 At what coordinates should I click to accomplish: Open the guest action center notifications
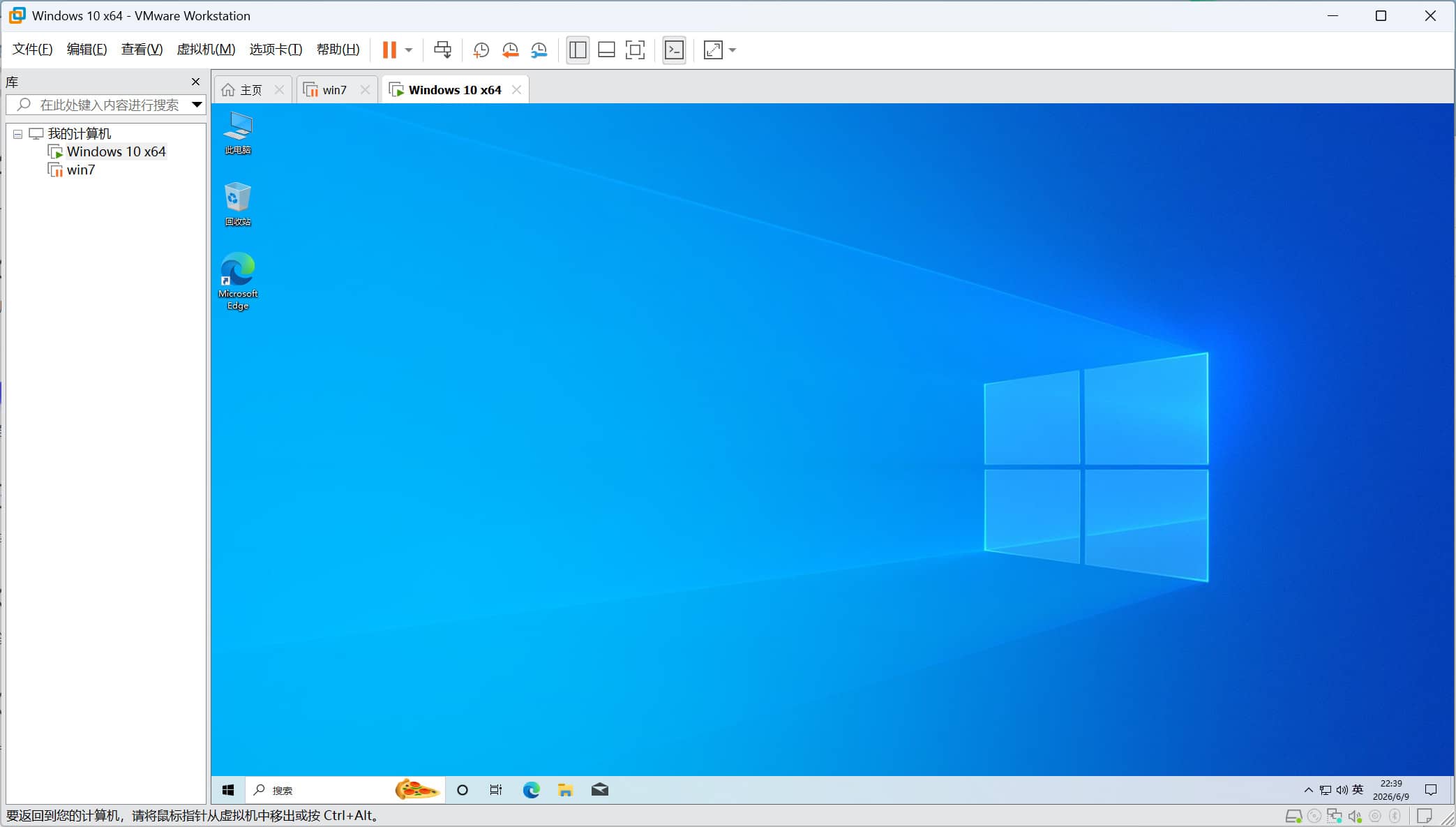coord(1431,790)
